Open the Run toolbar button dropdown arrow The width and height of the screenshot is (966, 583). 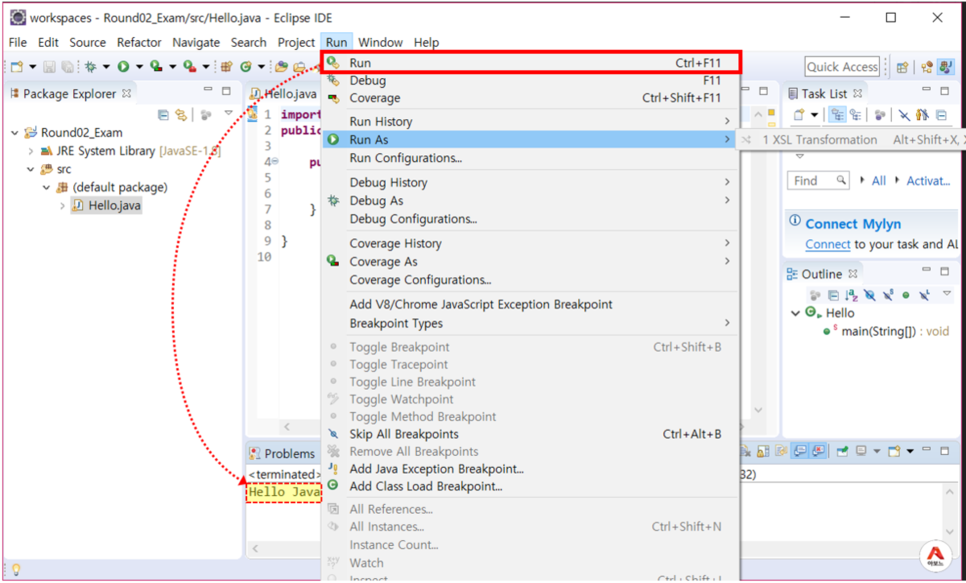tap(139, 67)
